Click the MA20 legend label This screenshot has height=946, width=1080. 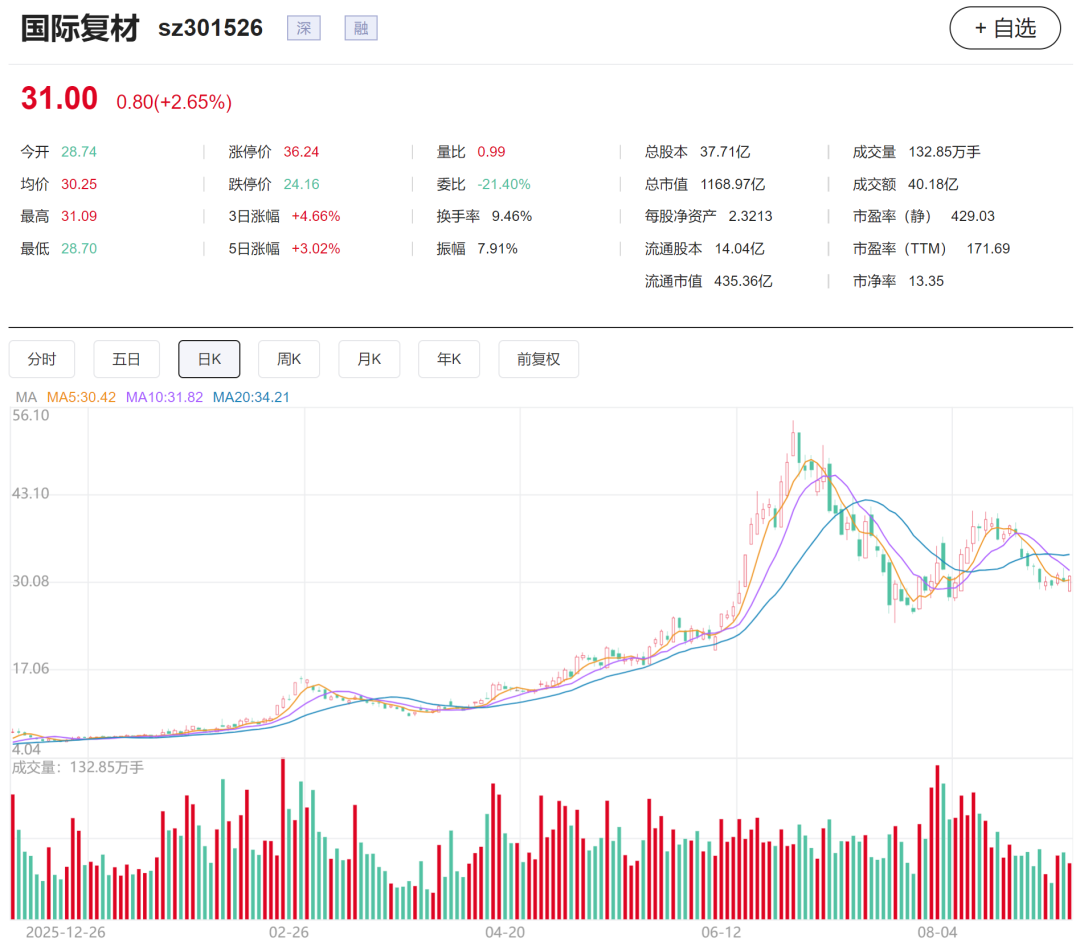click(x=251, y=398)
